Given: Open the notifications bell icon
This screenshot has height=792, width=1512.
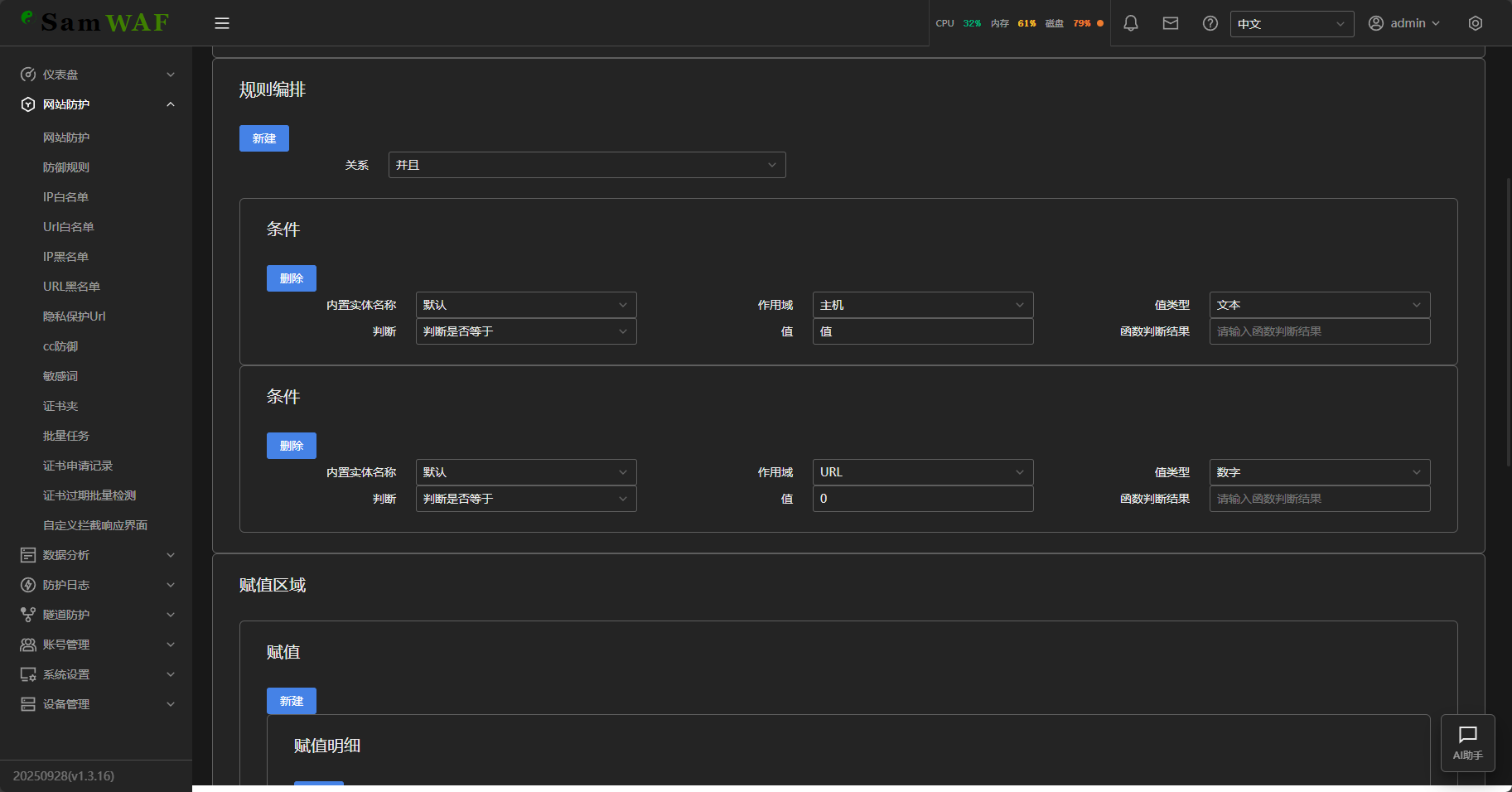Looking at the screenshot, I should point(1130,23).
